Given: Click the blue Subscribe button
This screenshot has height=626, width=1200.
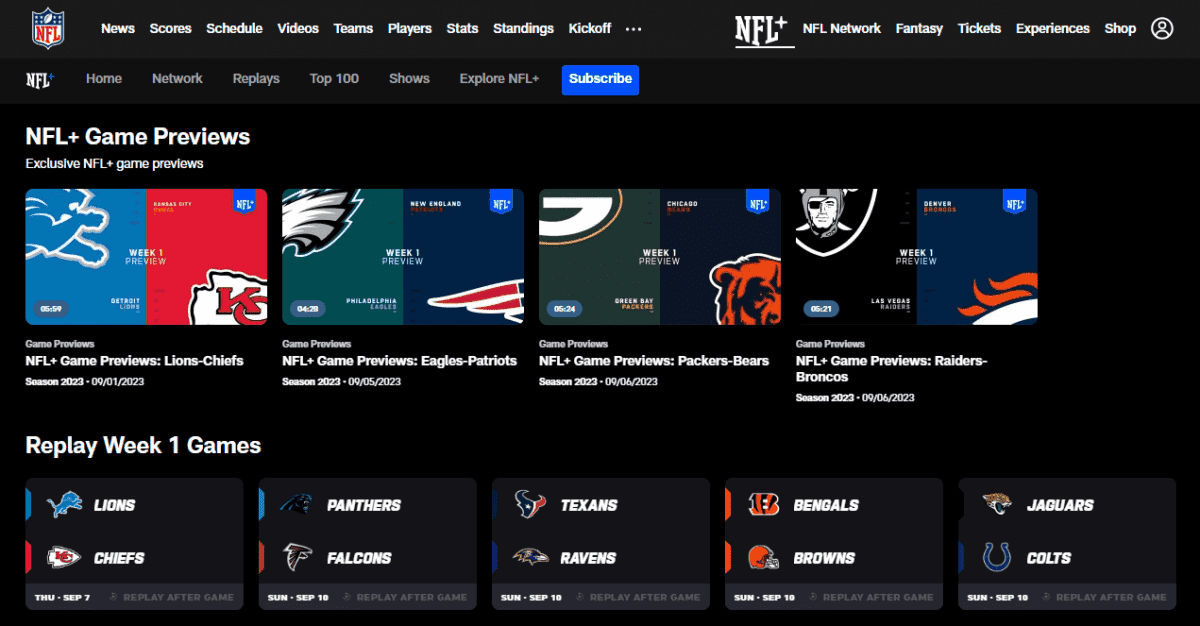Looking at the screenshot, I should (600, 79).
